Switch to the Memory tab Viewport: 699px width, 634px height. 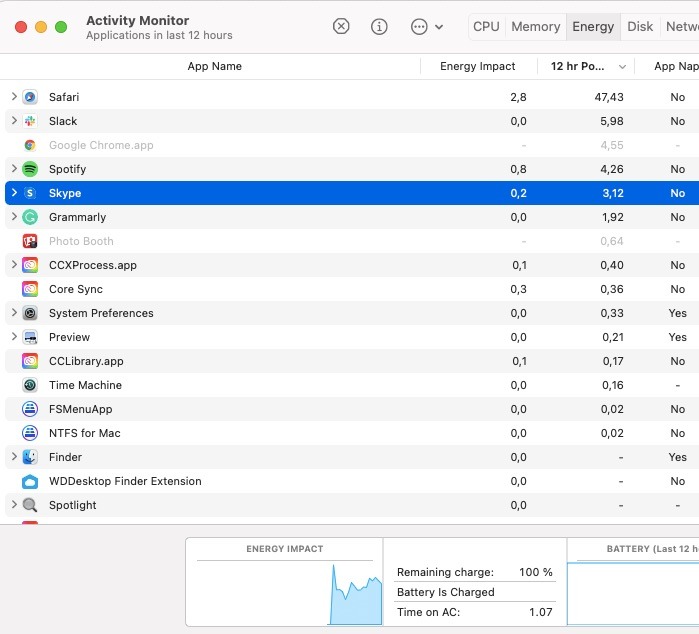point(535,27)
